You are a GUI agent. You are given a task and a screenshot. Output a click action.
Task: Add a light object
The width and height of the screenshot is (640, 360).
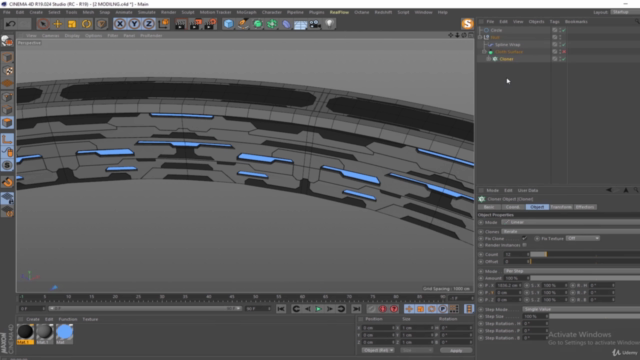coord(329,24)
